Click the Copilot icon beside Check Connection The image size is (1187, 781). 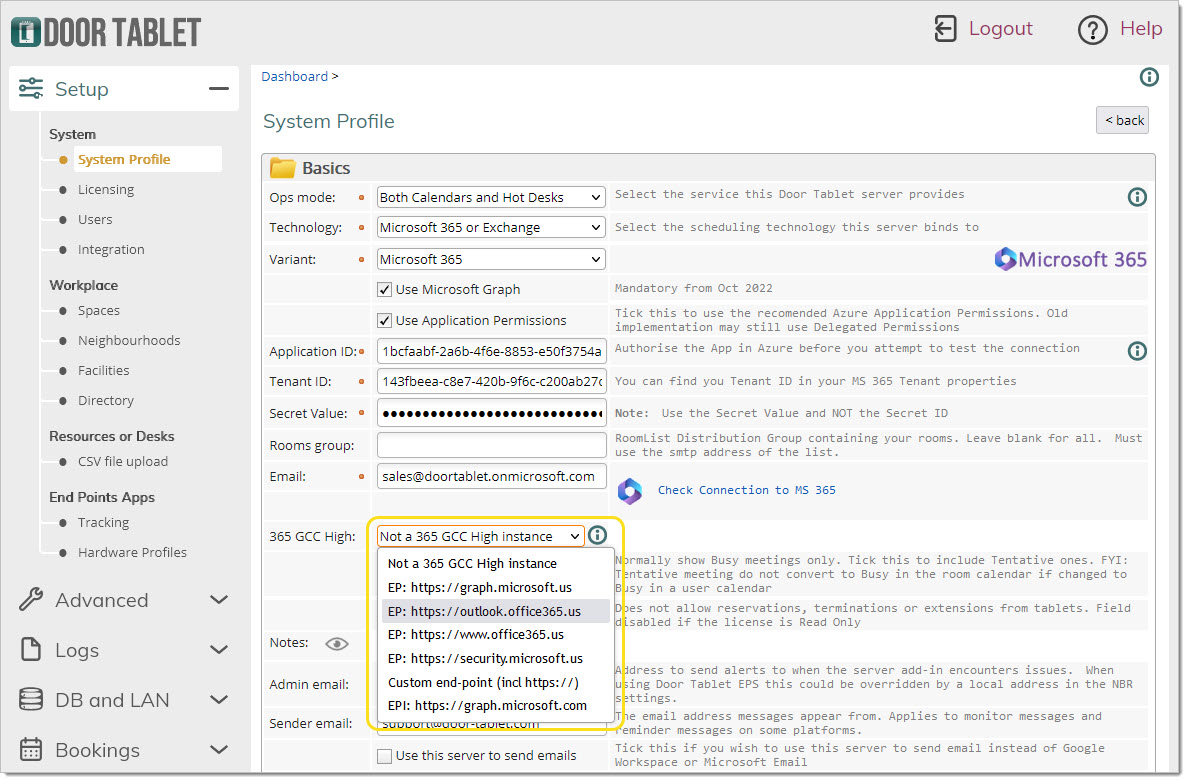630,490
